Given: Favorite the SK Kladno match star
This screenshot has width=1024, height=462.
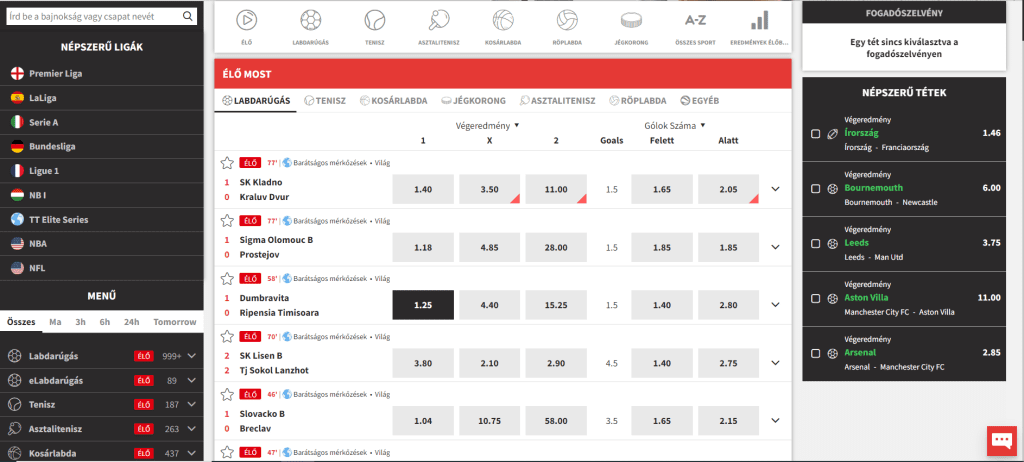Looking at the screenshot, I should point(227,163).
